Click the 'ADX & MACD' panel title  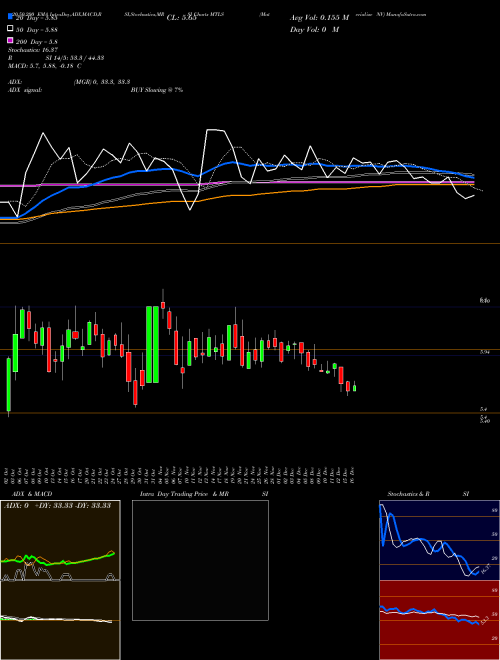pyautogui.click(x=32, y=494)
